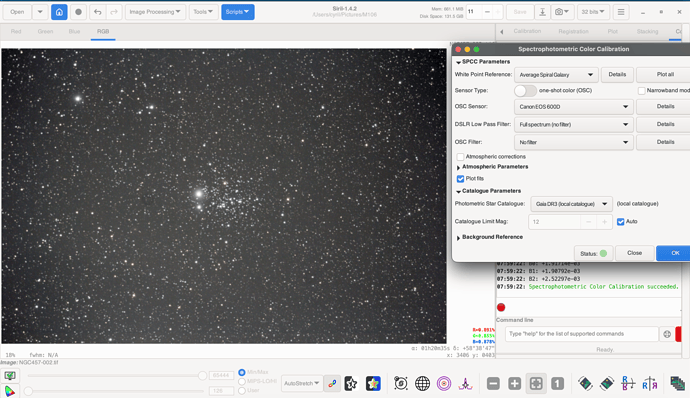This screenshot has height=398, width=690.
Task: Check Atmospheric corrections checkbox
Action: (460, 157)
